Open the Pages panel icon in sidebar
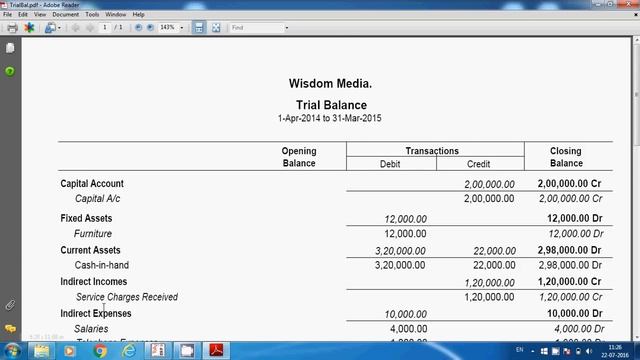This screenshot has height=360, width=640. 10,48
